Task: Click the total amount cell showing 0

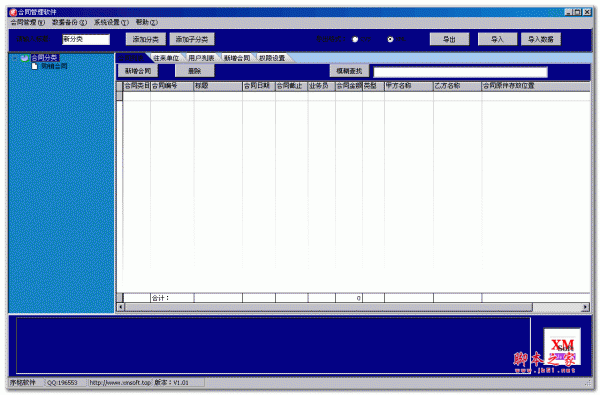Action: point(349,298)
